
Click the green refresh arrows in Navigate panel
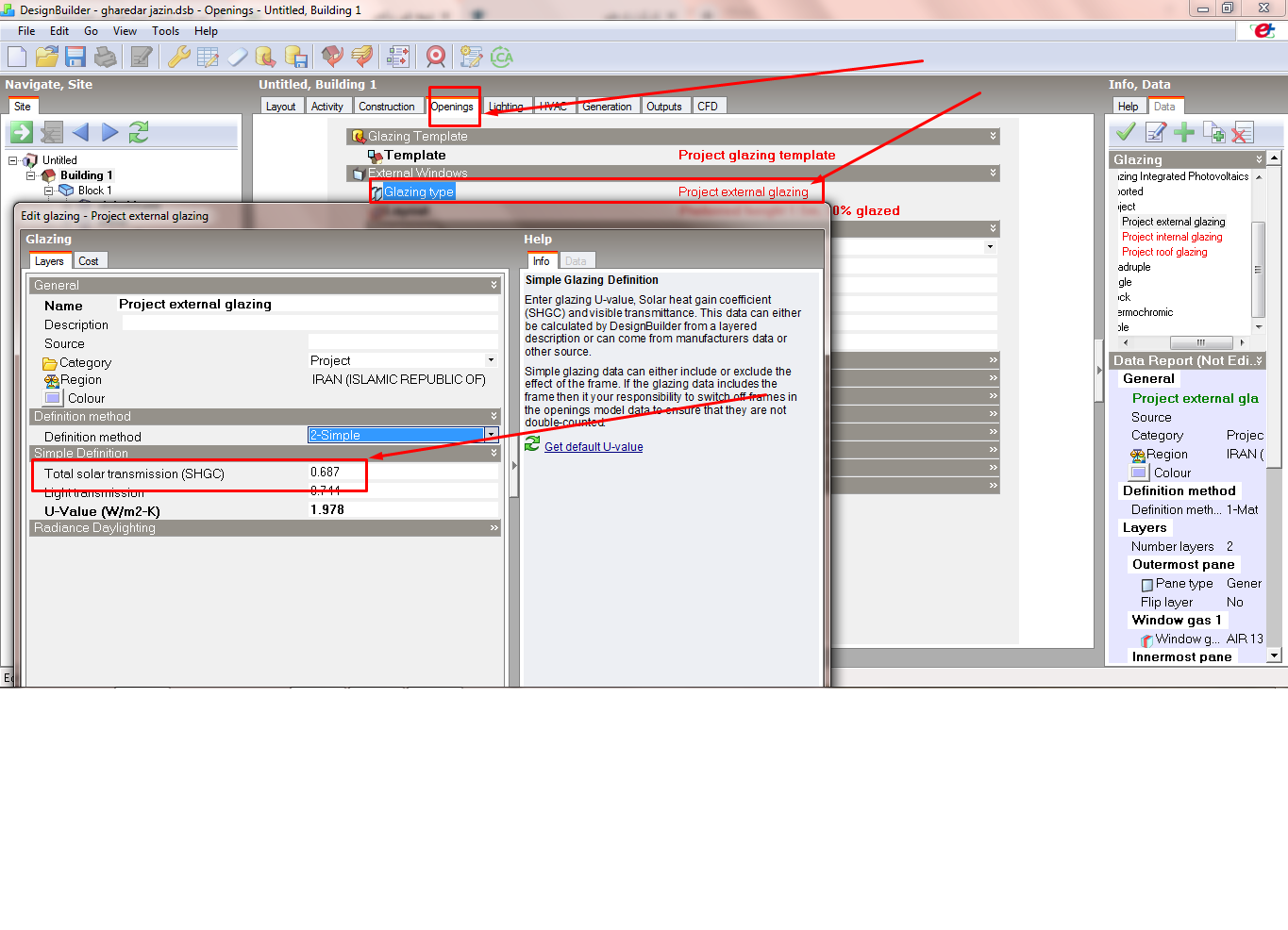pos(139,132)
